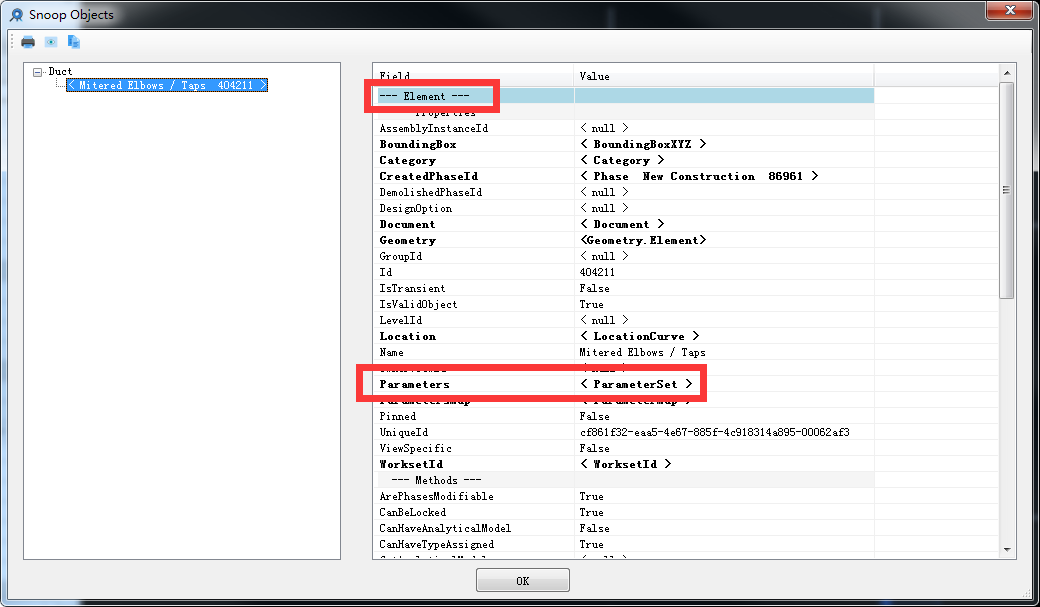The width and height of the screenshot is (1040, 607).
Task: Click the Category field name
Action: click(408, 161)
